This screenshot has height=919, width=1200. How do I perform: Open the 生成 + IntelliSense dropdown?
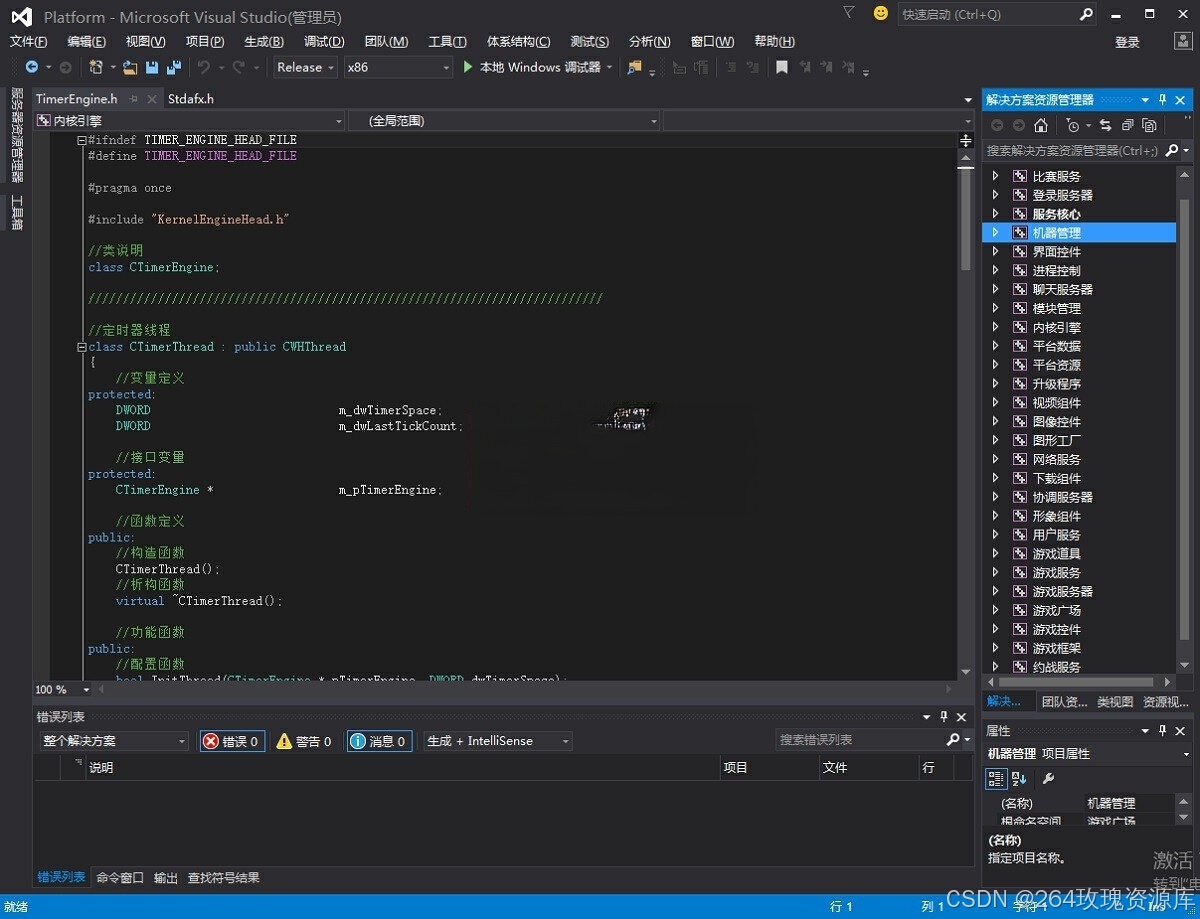tap(497, 741)
